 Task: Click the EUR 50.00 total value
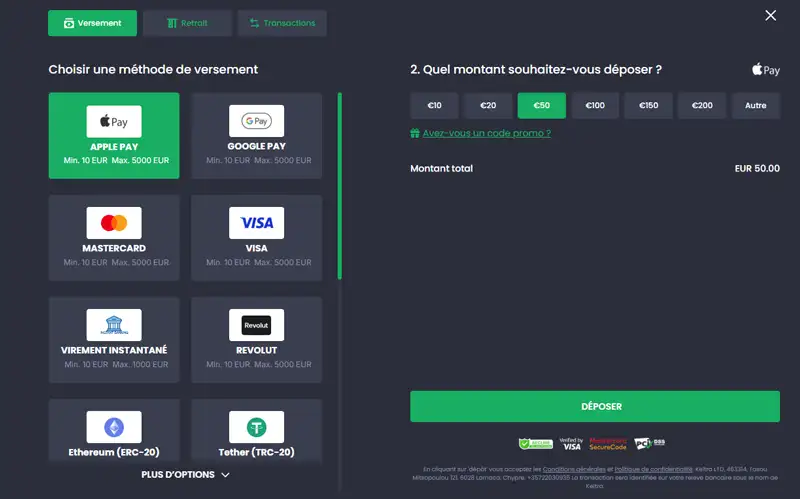[757, 168]
